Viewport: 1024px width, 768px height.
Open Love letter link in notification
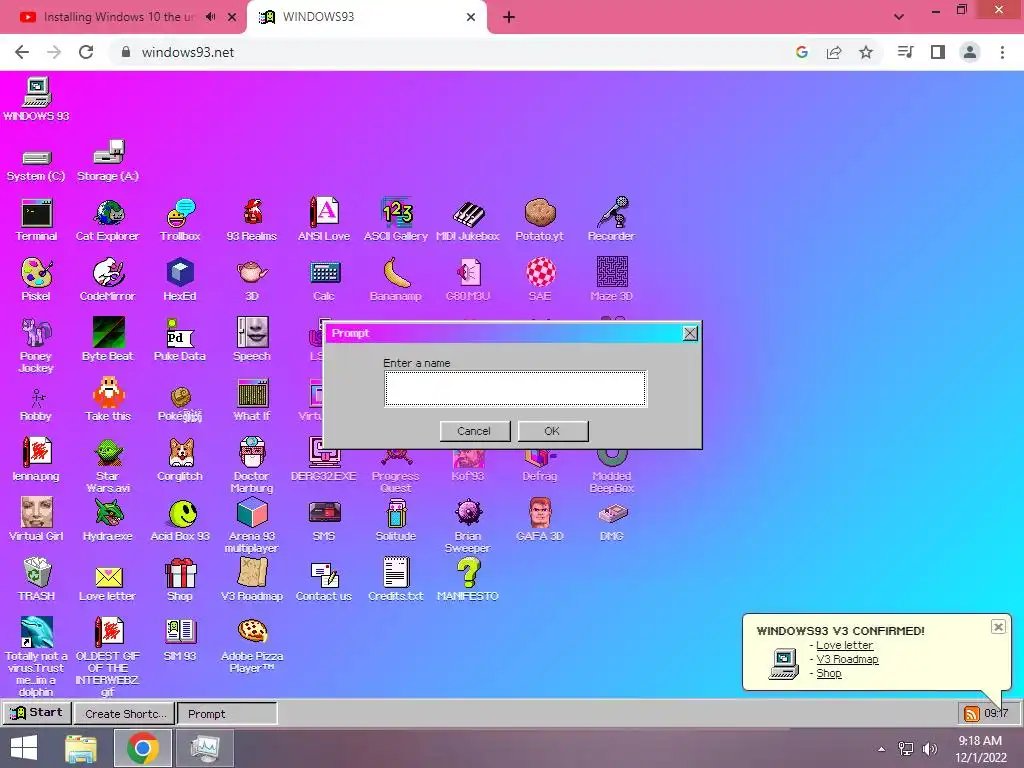[x=844, y=645]
